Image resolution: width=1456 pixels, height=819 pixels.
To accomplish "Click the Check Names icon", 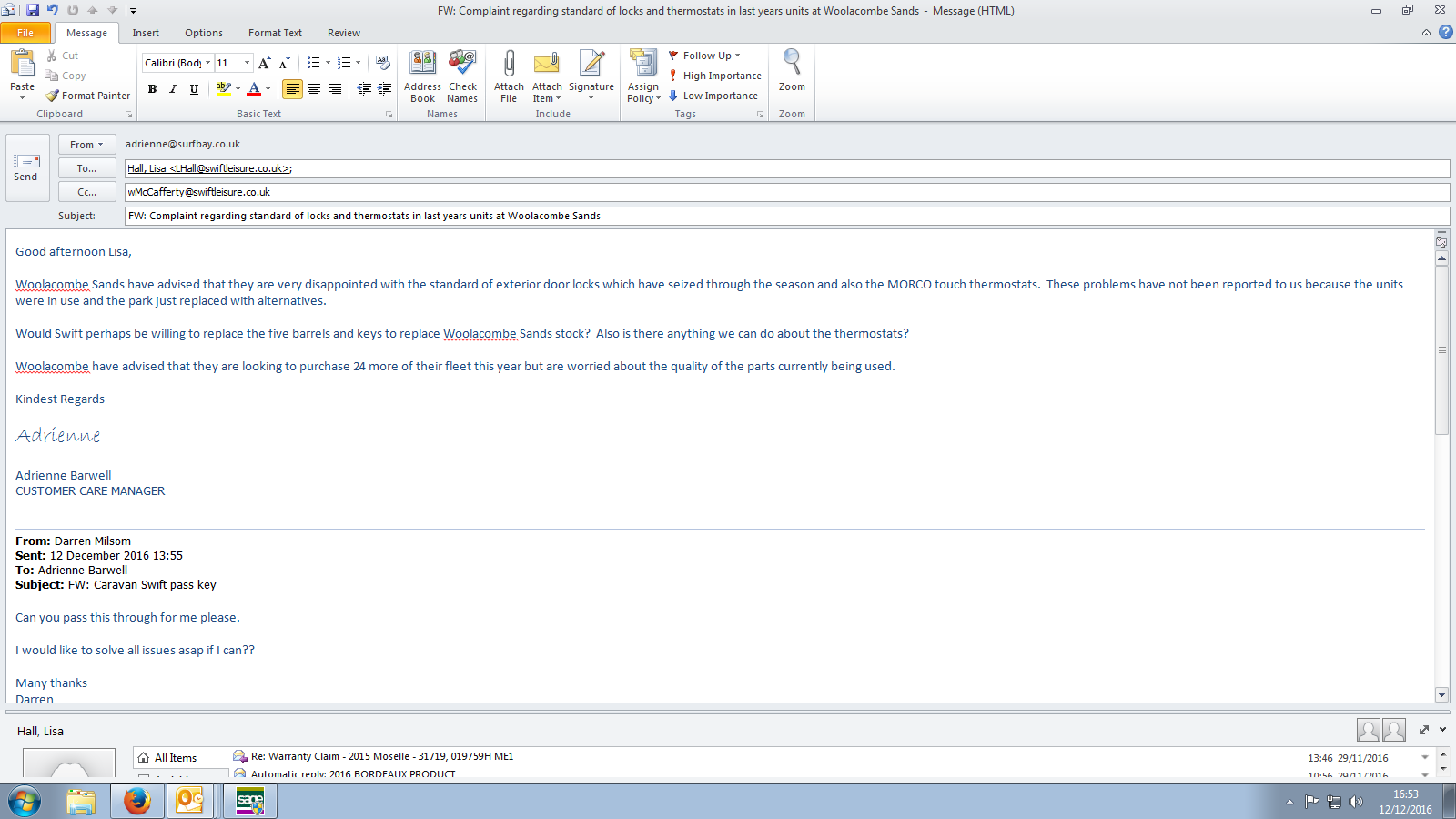I will (462, 66).
